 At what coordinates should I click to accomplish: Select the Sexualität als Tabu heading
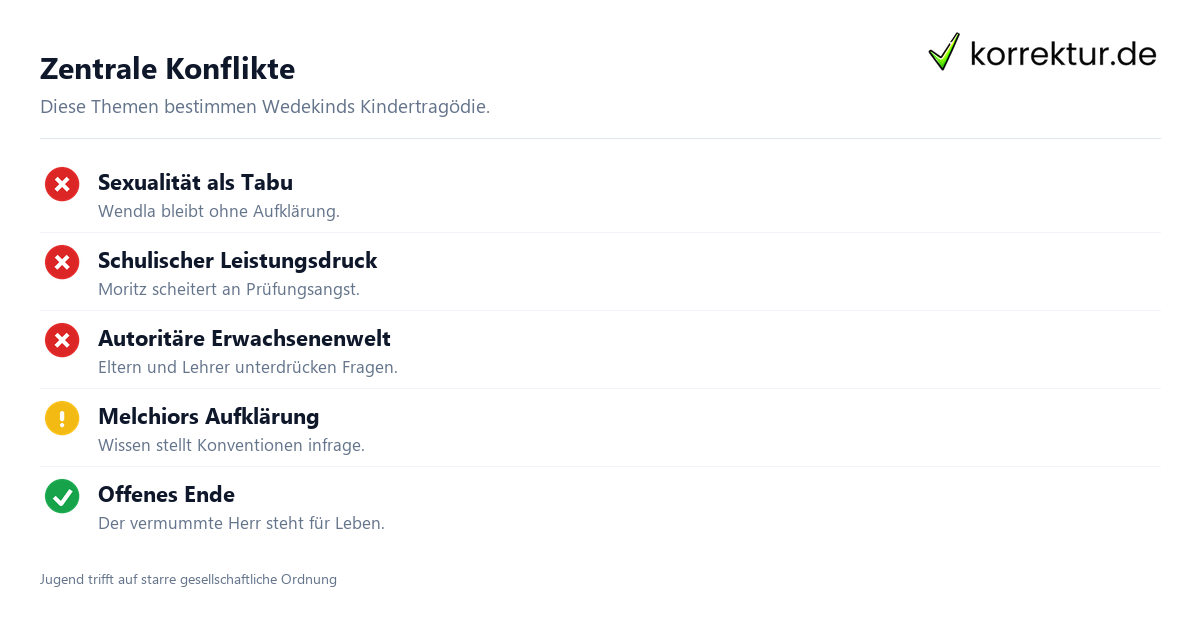click(x=195, y=182)
